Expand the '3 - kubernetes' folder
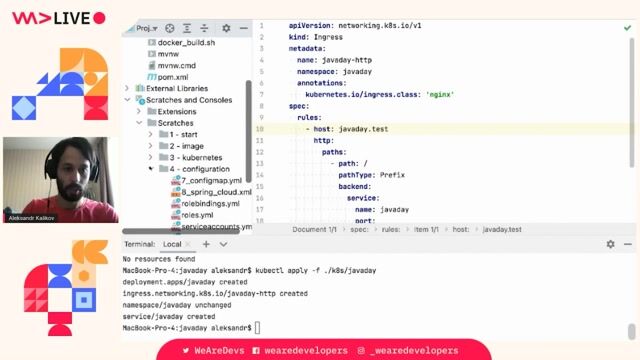 click(151, 157)
